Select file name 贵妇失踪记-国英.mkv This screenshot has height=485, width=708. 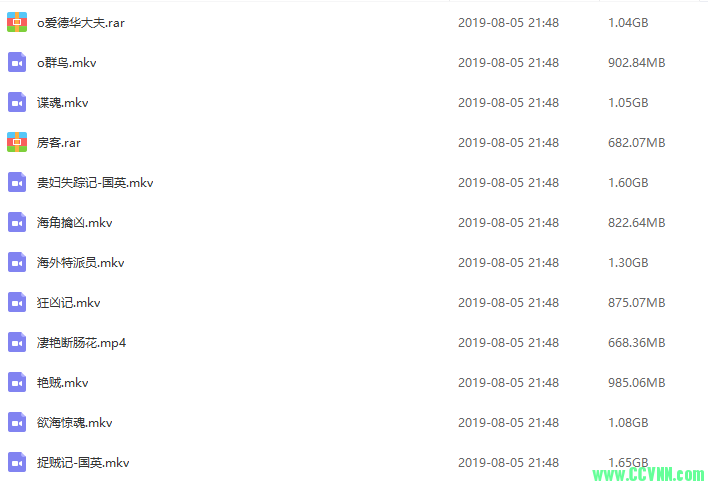[x=95, y=183]
